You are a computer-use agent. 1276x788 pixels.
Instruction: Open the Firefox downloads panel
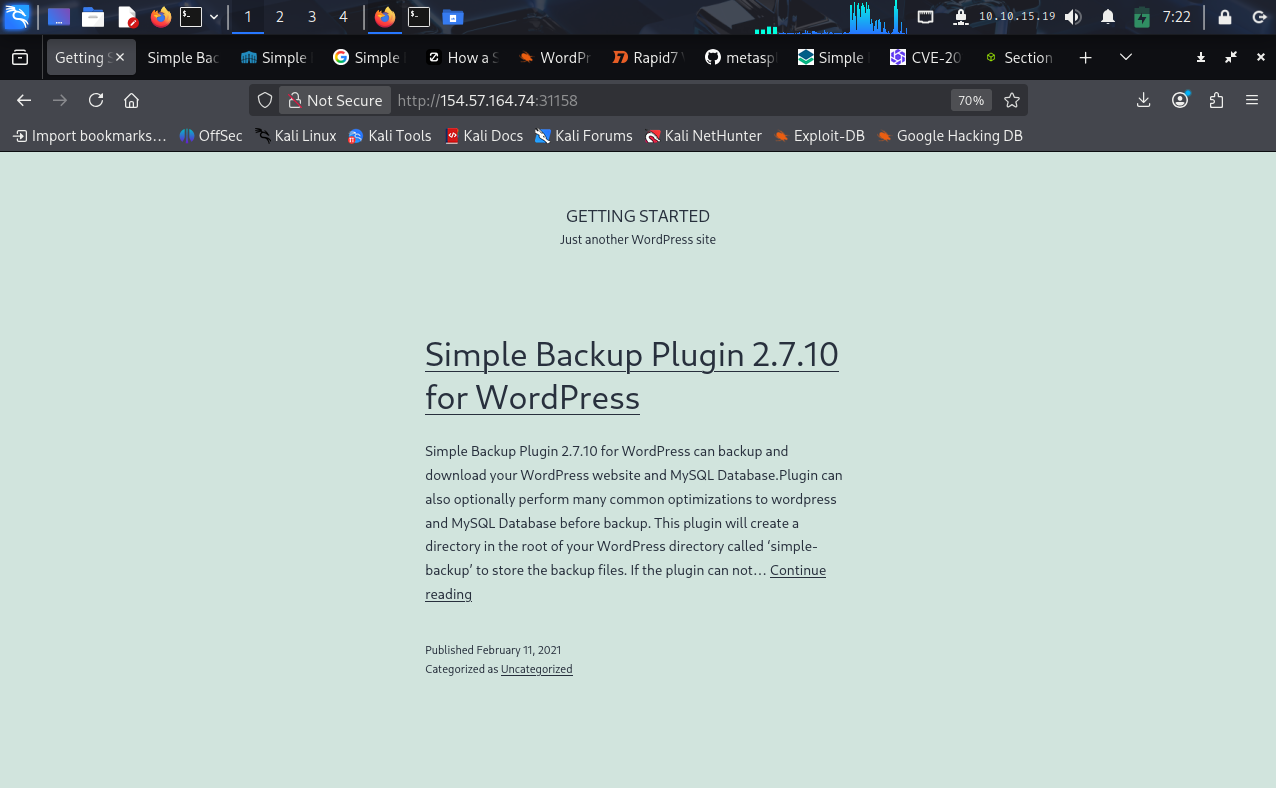coord(1144,100)
